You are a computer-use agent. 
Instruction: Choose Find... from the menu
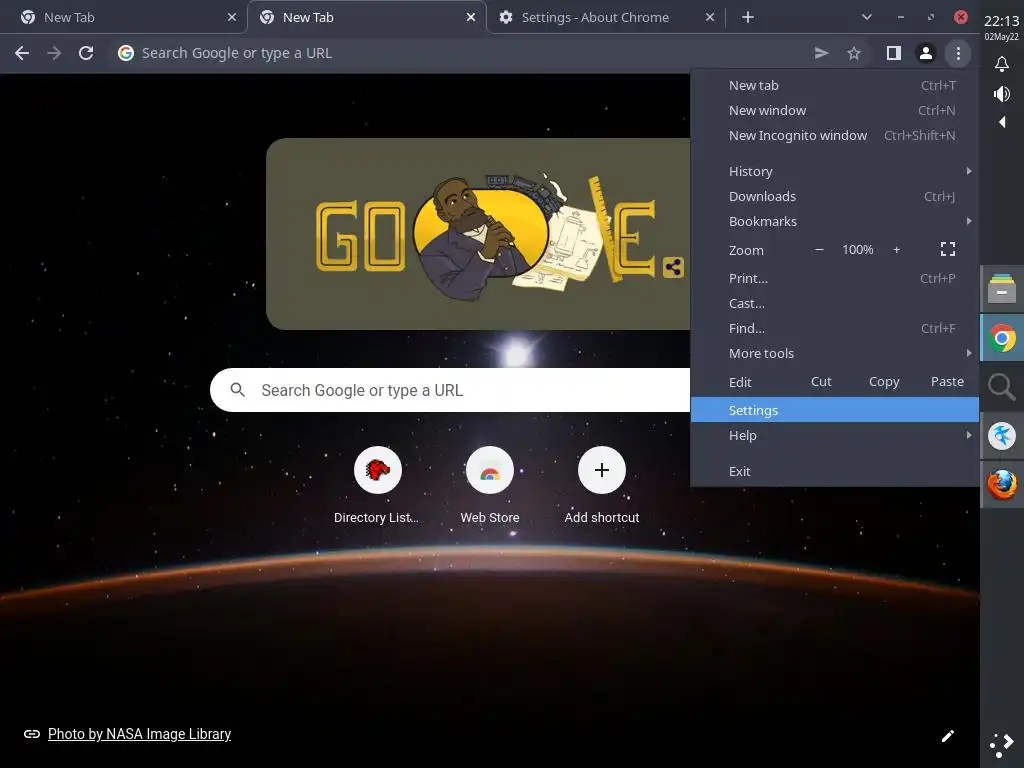[835, 328]
